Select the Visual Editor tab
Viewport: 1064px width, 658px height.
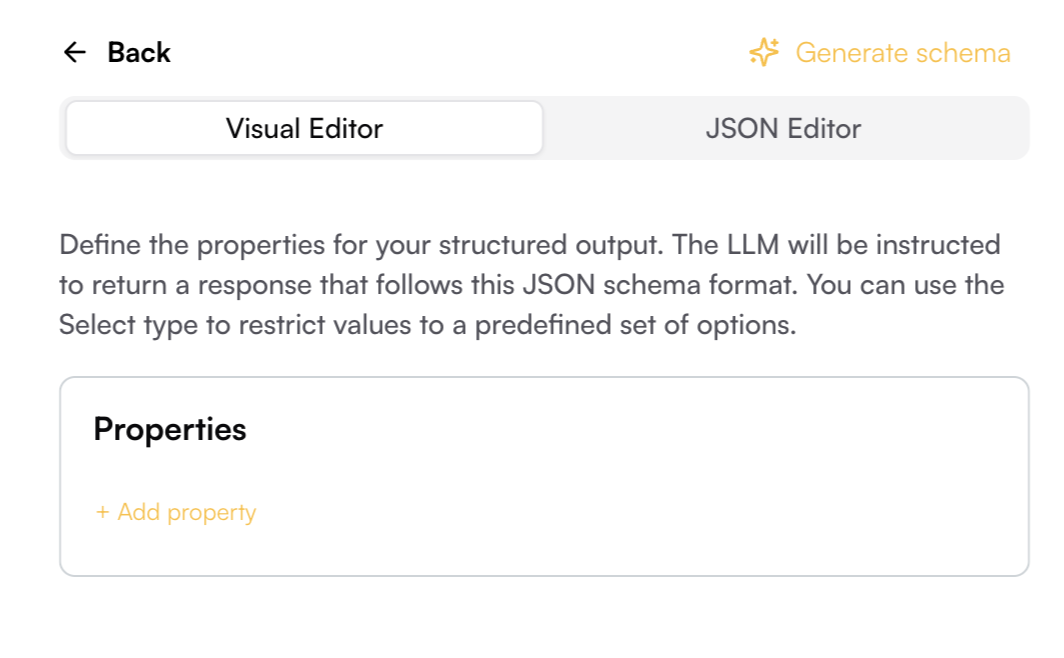pos(305,128)
